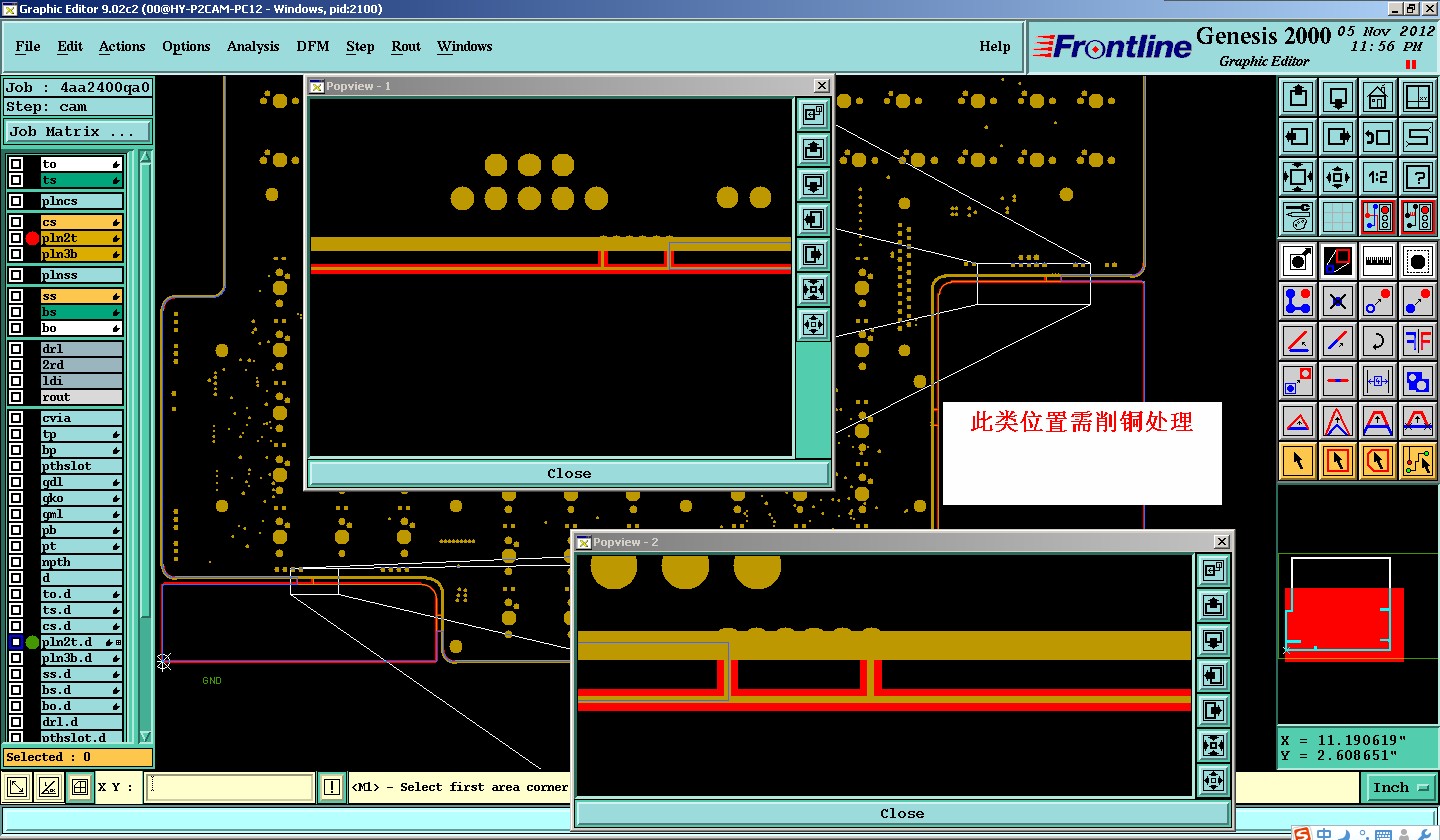The image size is (1440, 840).
Task: Select the plain arrow selection tool
Action: (1298, 461)
